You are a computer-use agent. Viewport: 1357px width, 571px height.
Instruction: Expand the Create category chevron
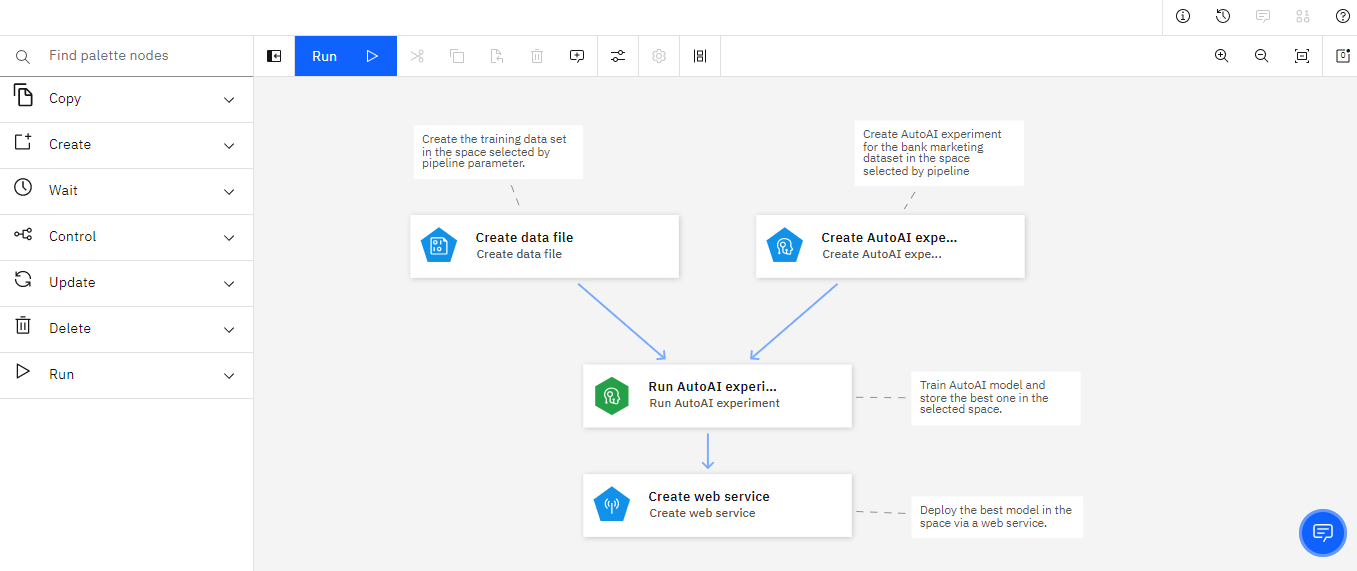tap(229, 146)
